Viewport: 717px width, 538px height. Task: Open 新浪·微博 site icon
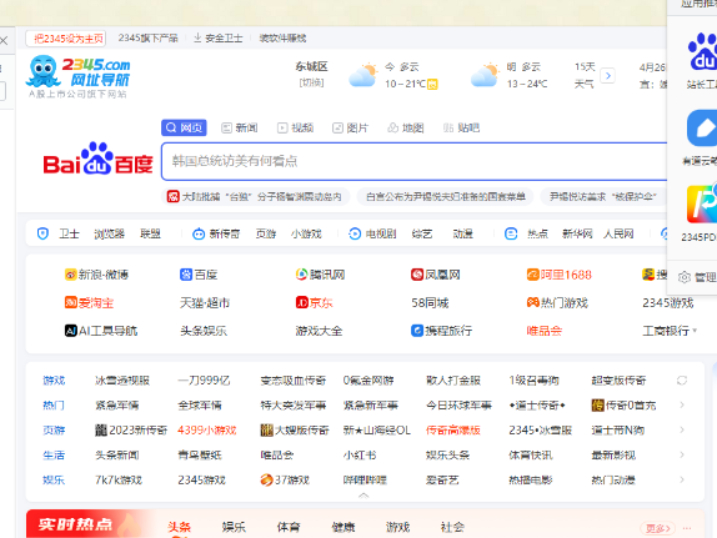tap(70, 275)
